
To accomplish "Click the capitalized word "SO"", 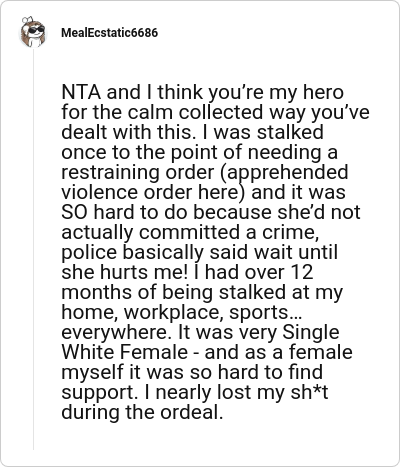I will click(x=74, y=212).
